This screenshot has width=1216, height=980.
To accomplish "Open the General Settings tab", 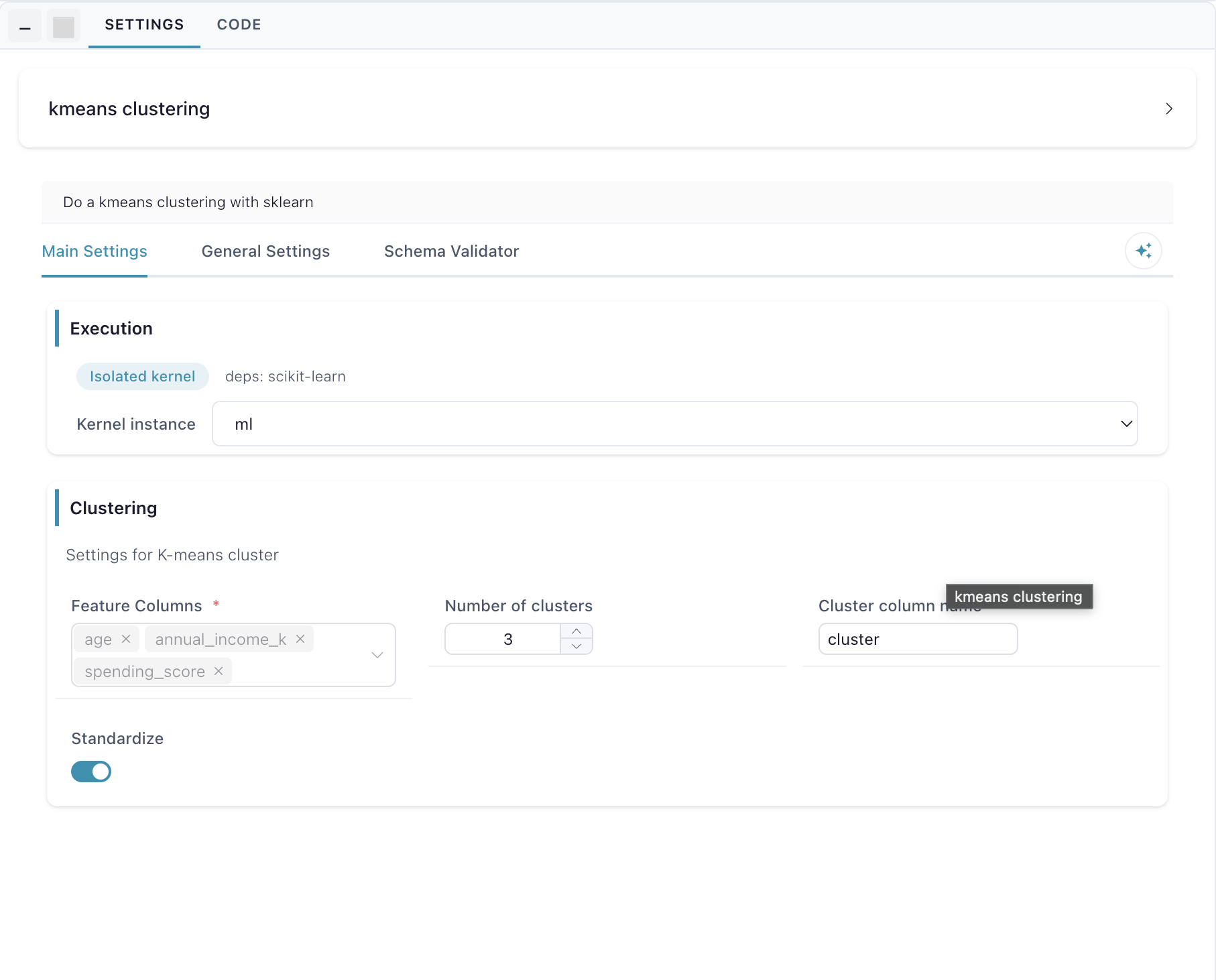I will click(265, 251).
